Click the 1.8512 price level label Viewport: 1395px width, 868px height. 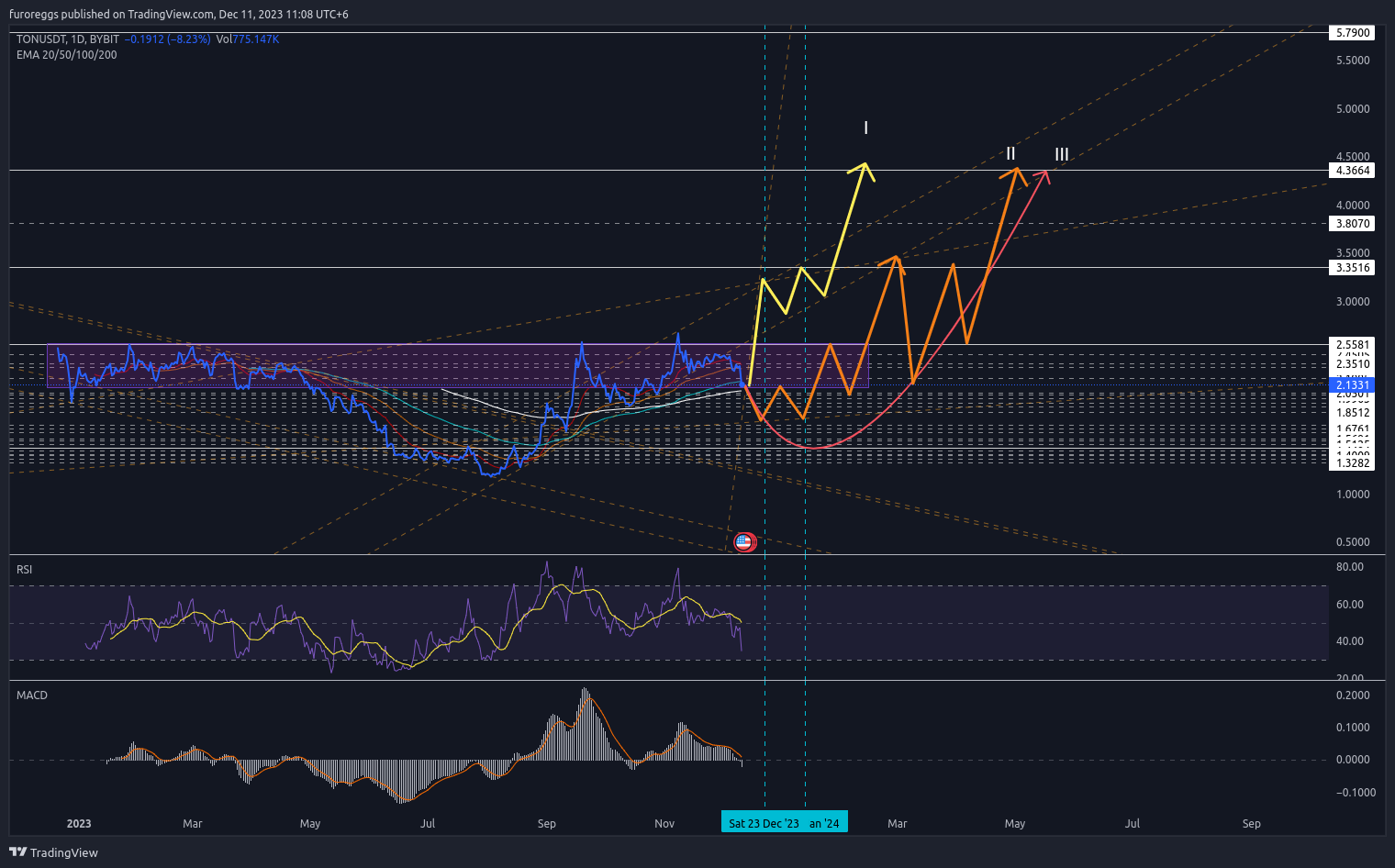point(1353,413)
